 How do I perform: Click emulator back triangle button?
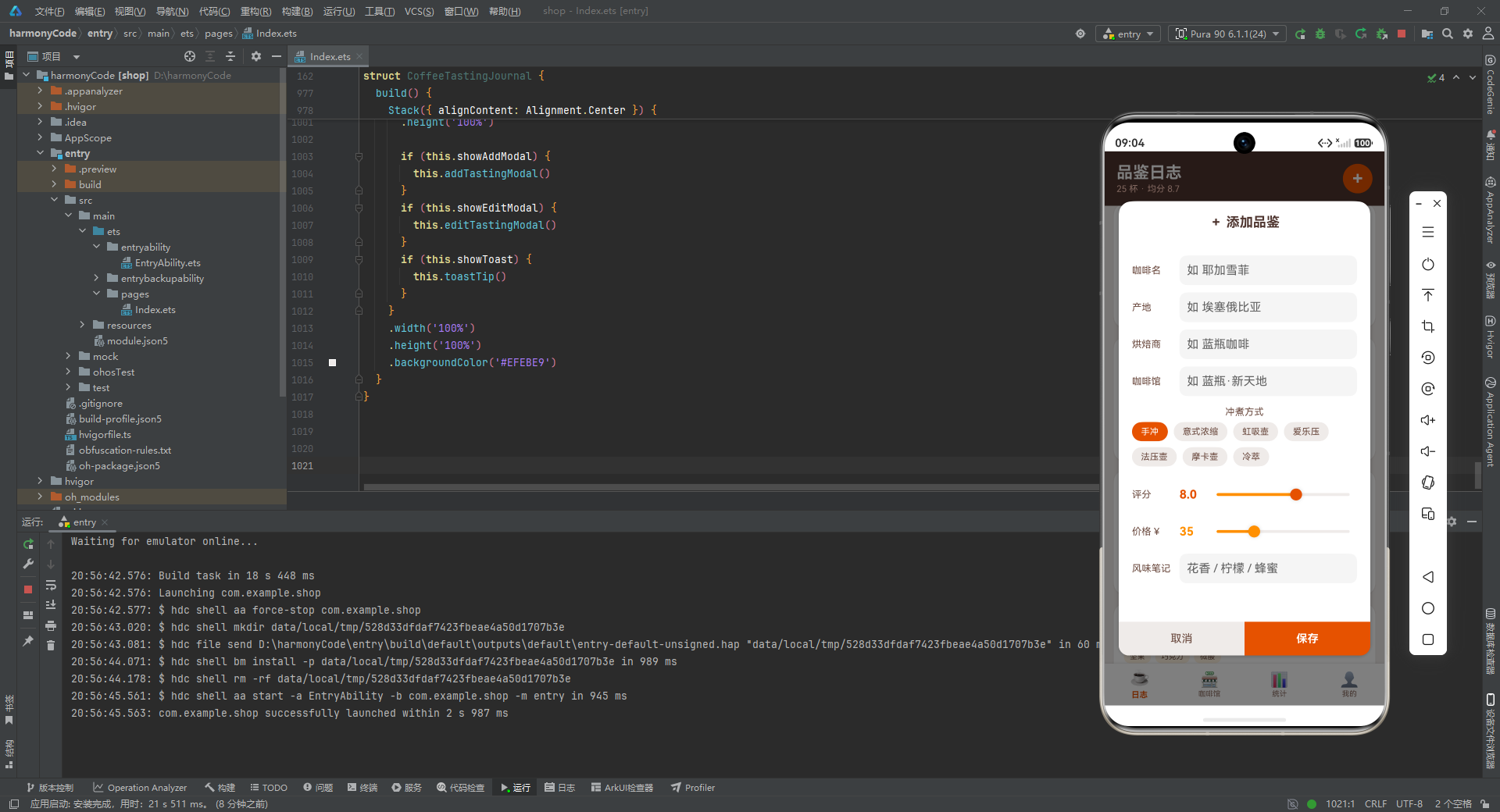[x=1428, y=577]
